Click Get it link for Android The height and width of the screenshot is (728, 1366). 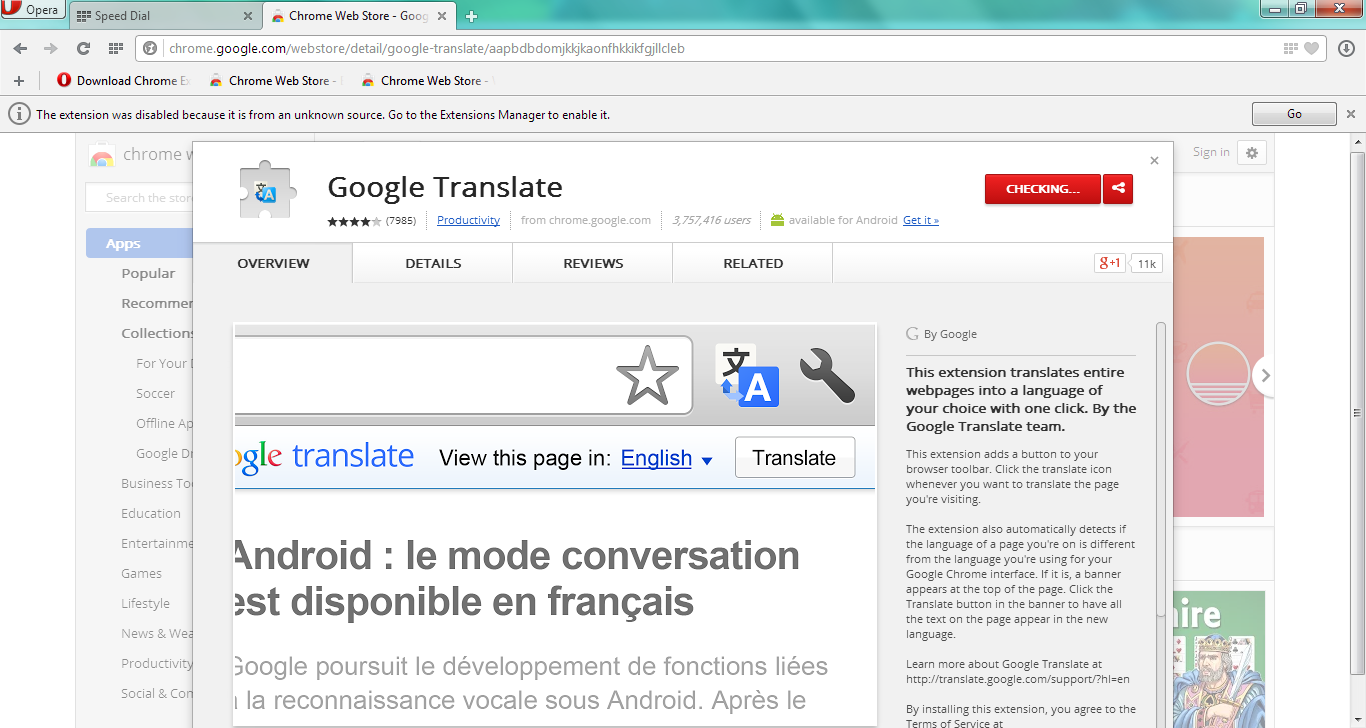[x=921, y=220]
